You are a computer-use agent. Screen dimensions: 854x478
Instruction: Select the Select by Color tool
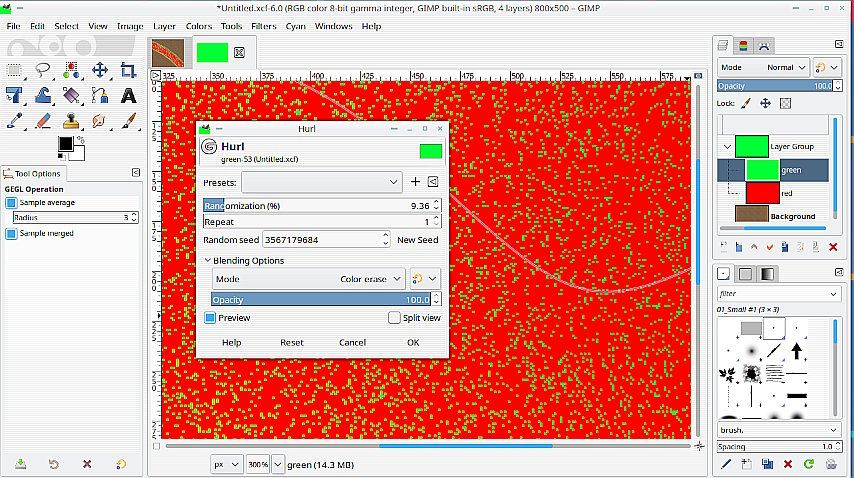(71, 70)
